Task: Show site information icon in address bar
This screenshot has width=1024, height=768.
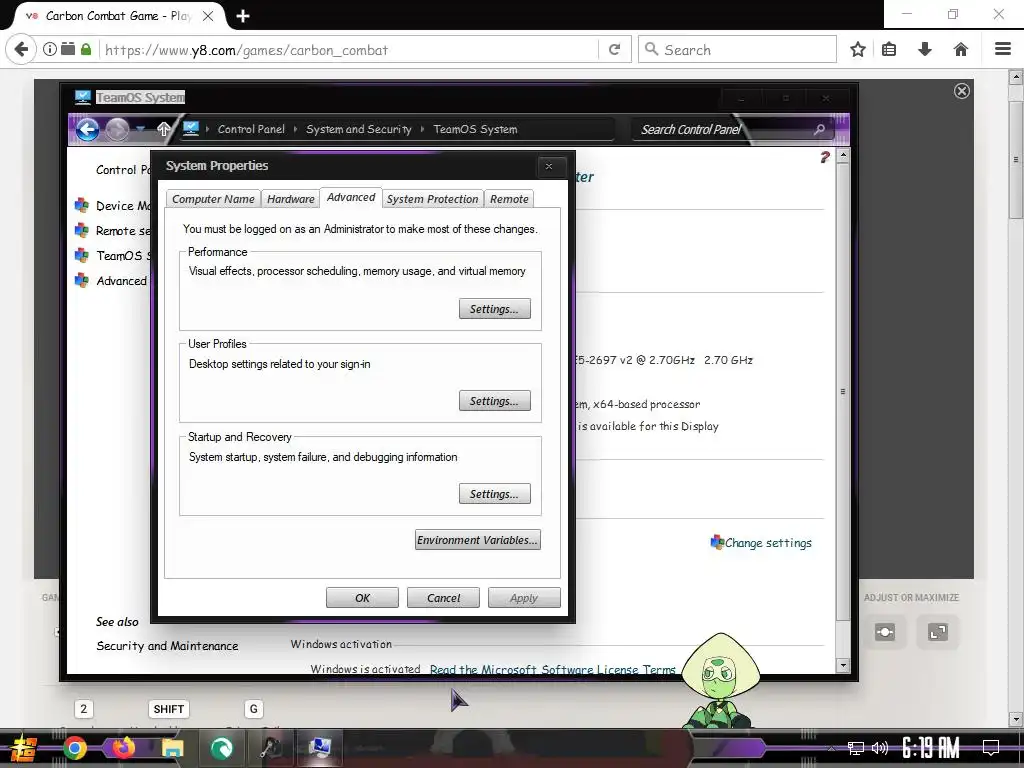Action: tap(50, 50)
